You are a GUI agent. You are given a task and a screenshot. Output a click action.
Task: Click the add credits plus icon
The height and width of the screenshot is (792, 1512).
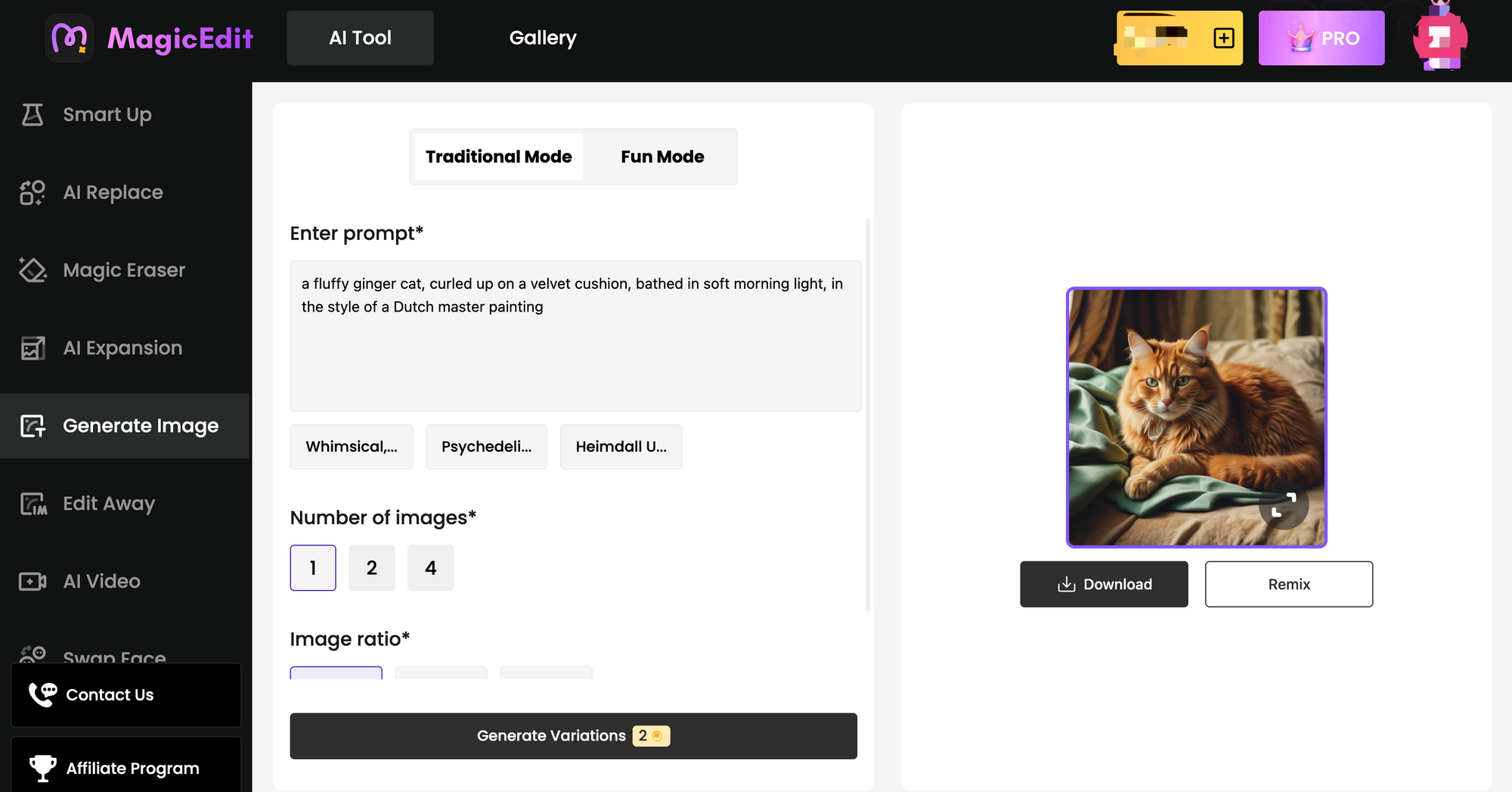(1223, 38)
